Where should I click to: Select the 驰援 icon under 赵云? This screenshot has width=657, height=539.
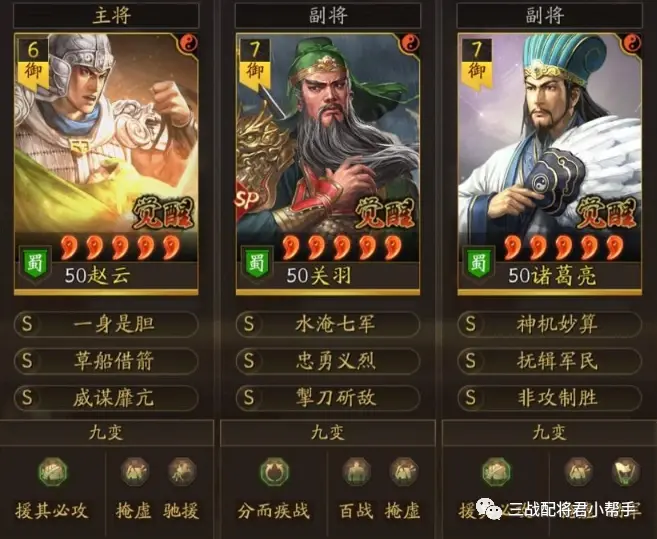[182, 472]
